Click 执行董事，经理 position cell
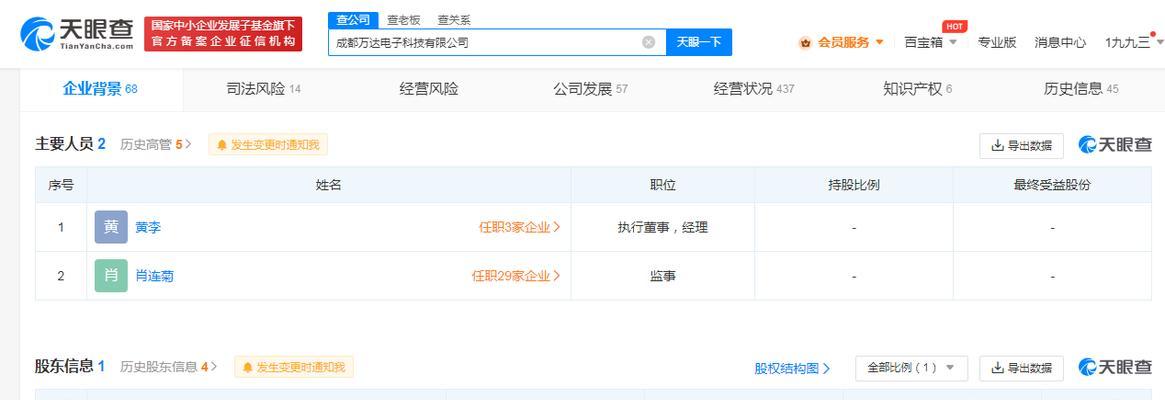 coord(663,228)
